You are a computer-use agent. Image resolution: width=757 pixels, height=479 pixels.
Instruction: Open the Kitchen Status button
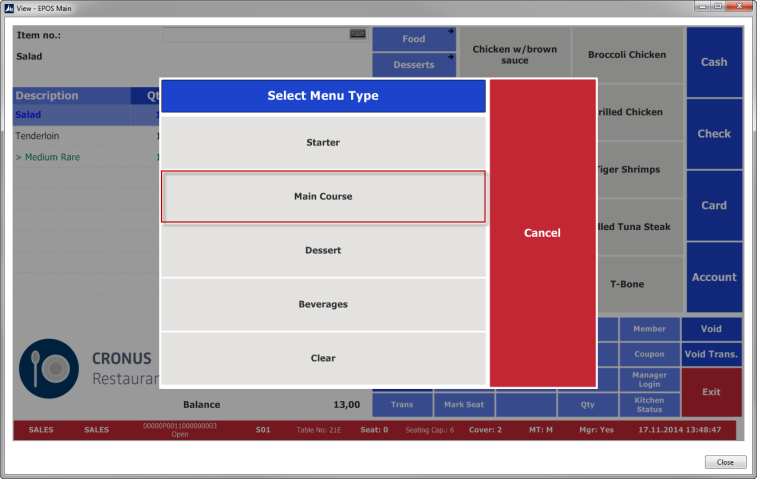[x=649, y=404]
